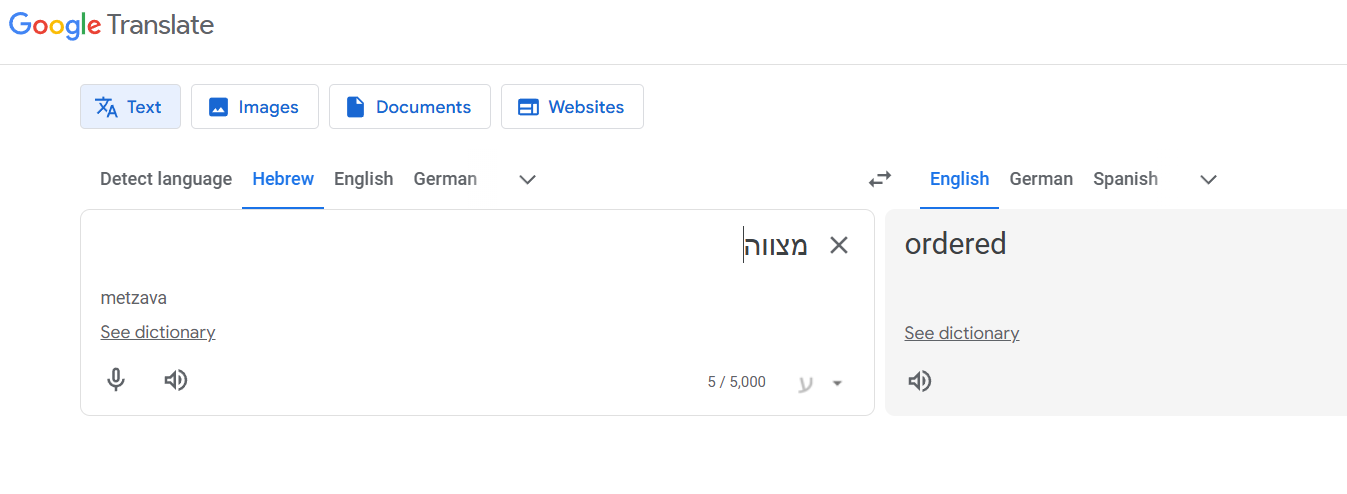Image resolution: width=1347 pixels, height=494 pixels.
Task: Click the swap languages arrows icon
Action: click(x=879, y=179)
